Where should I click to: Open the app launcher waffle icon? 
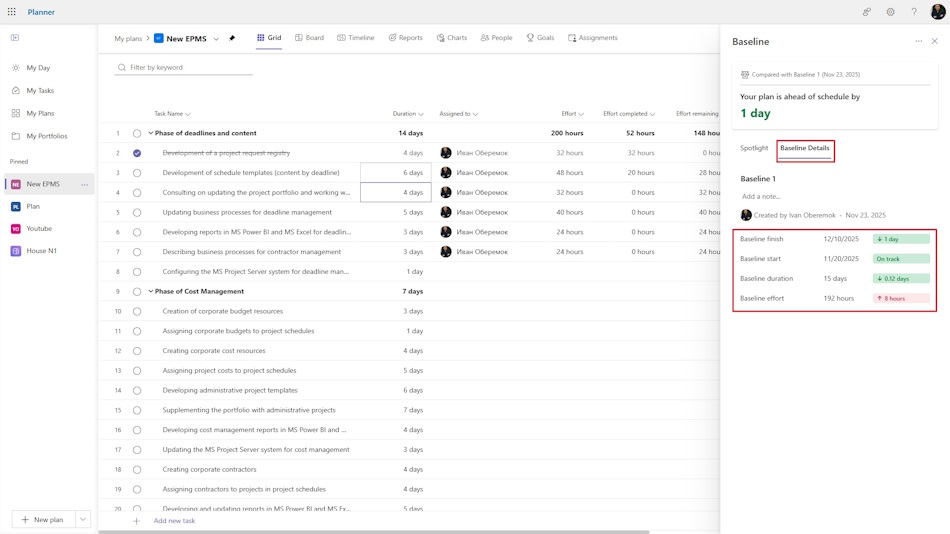(x=12, y=12)
